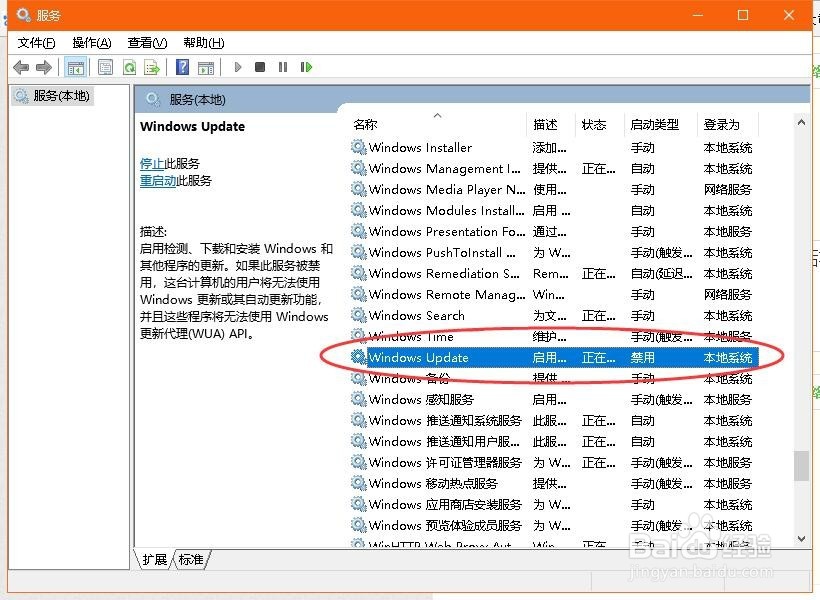Sort by the 名称 column header
This screenshot has width=820, height=600.
438,124
